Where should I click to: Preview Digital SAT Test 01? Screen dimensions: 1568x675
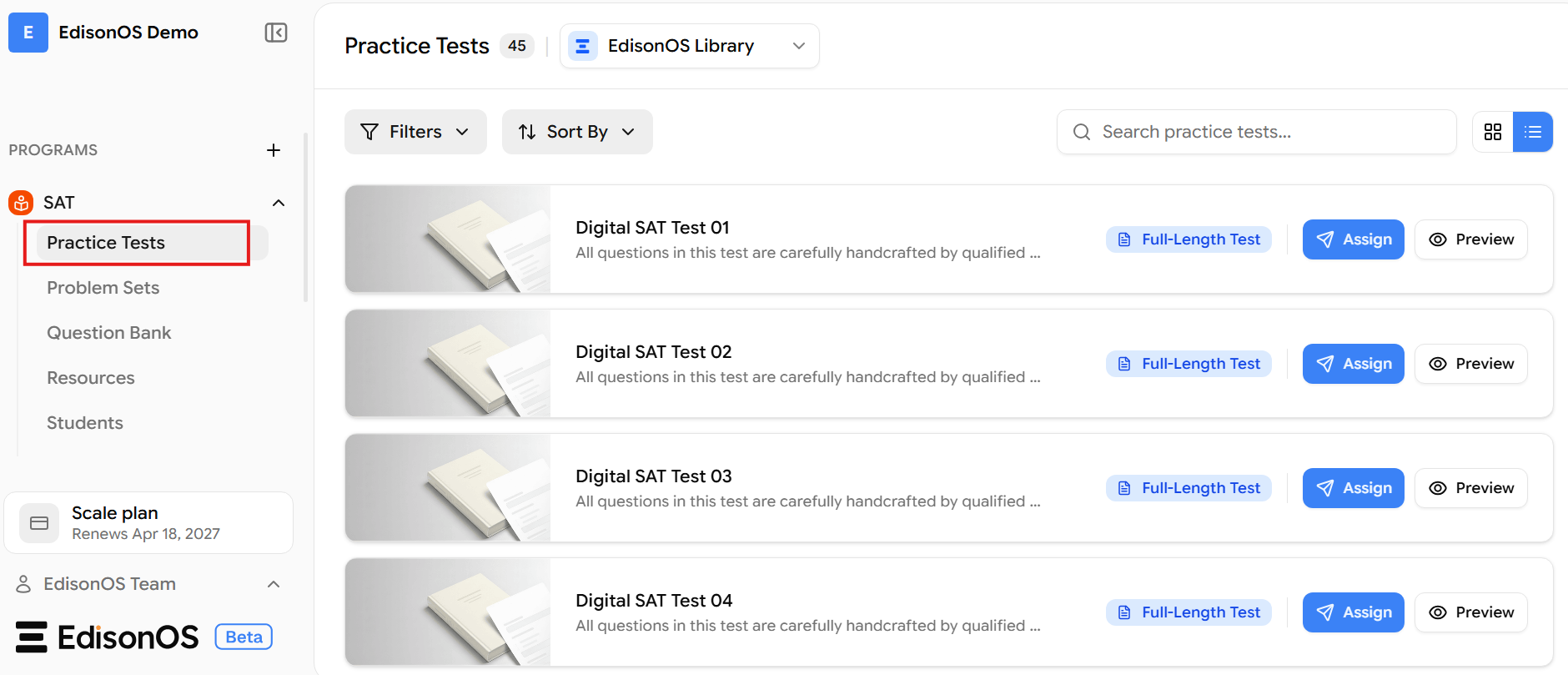tap(1471, 239)
